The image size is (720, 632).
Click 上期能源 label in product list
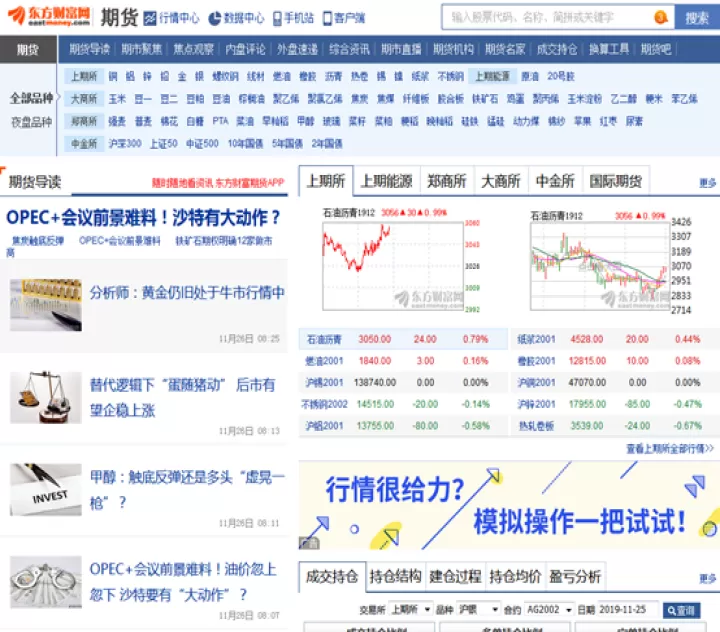pyautogui.click(x=492, y=76)
